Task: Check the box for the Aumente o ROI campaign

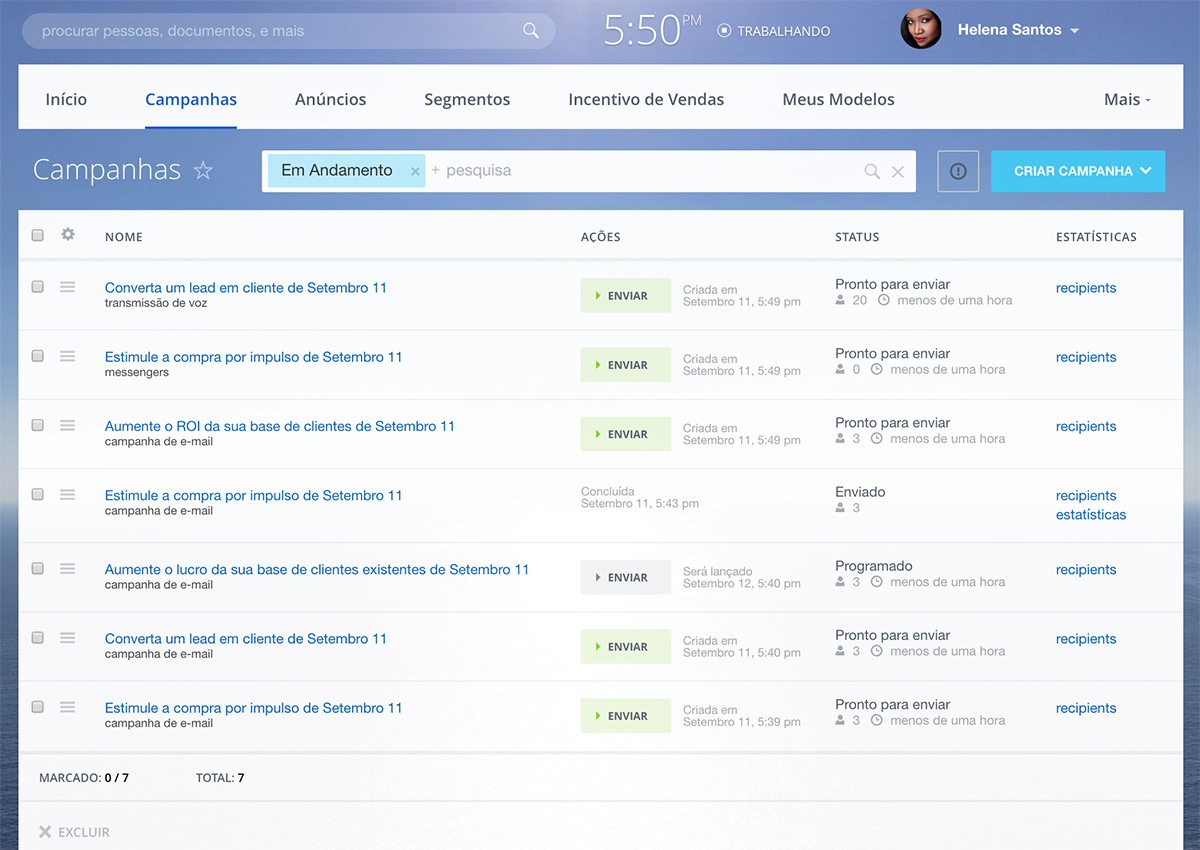Action: click(38, 425)
